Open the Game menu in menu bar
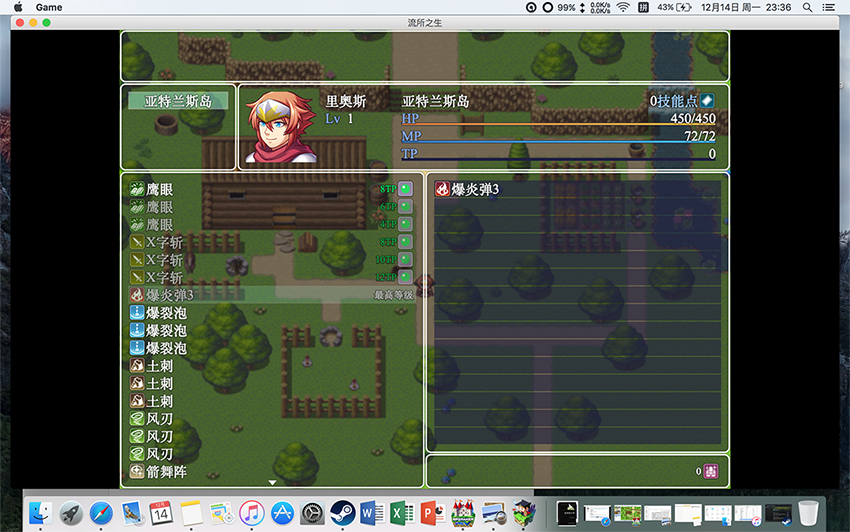 point(49,7)
